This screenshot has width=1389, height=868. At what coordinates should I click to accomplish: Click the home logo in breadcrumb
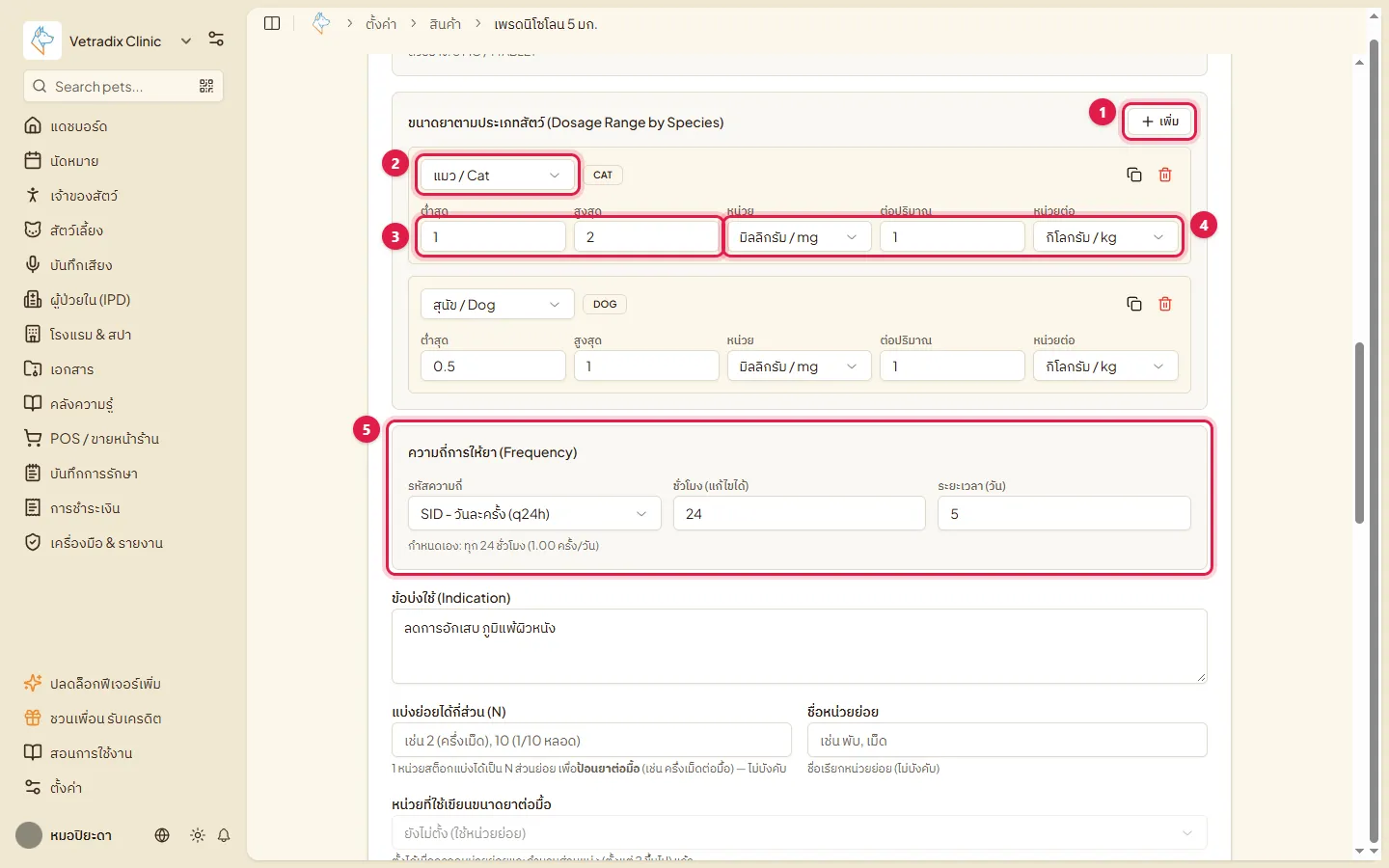click(321, 23)
